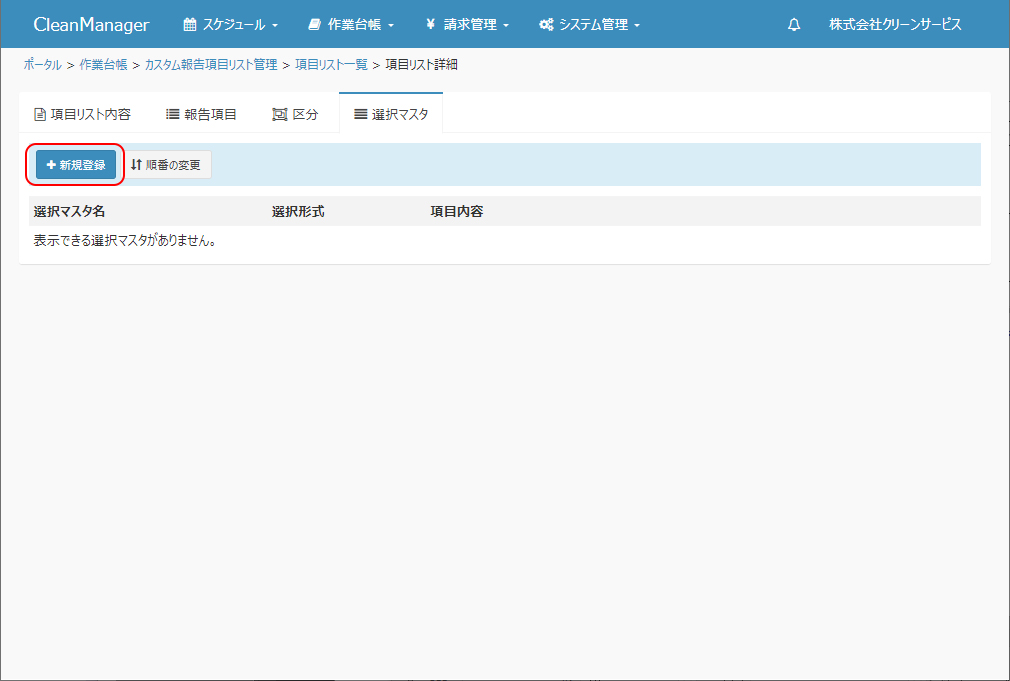Click the 株式会社クリーンサービス company name
The image size is (1010, 681).
point(895,25)
